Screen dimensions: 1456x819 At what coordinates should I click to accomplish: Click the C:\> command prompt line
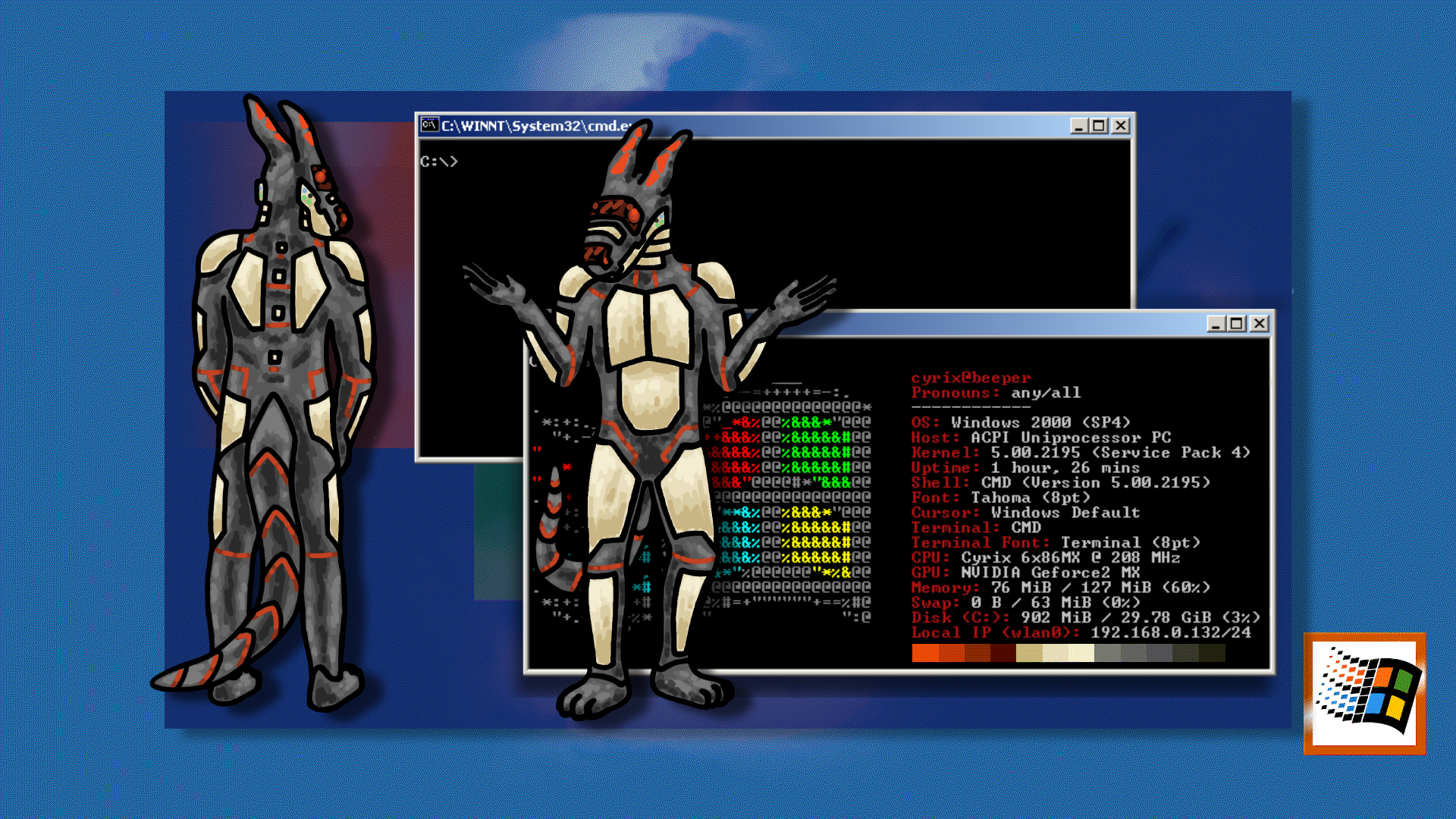[x=439, y=162]
